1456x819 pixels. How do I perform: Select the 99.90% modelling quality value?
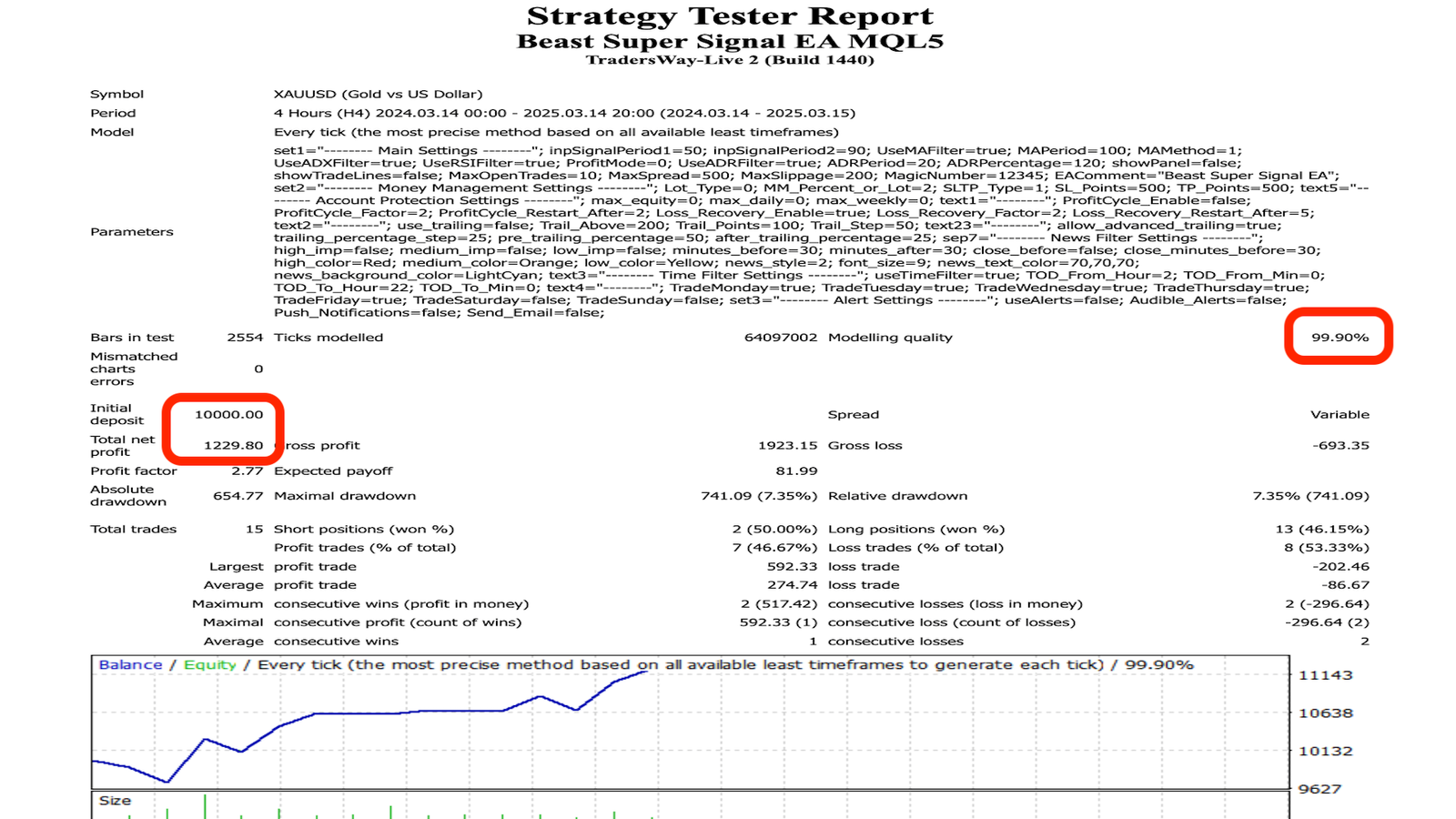(x=1340, y=337)
